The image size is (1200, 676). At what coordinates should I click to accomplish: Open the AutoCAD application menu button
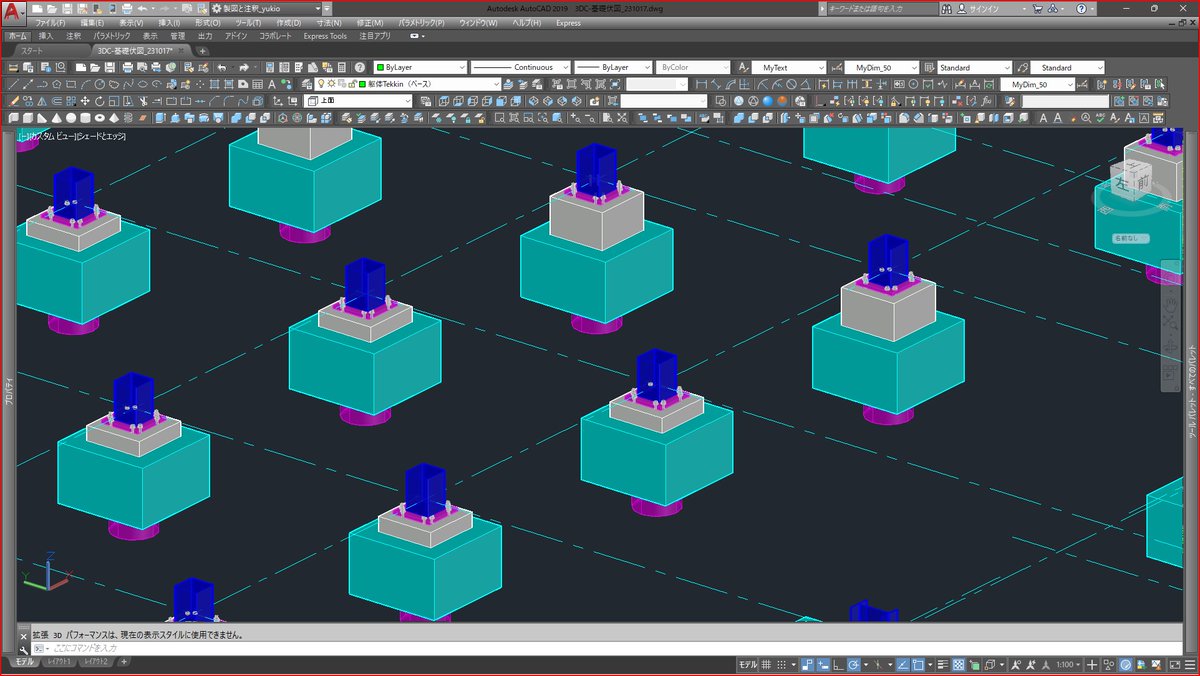tap(13, 11)
